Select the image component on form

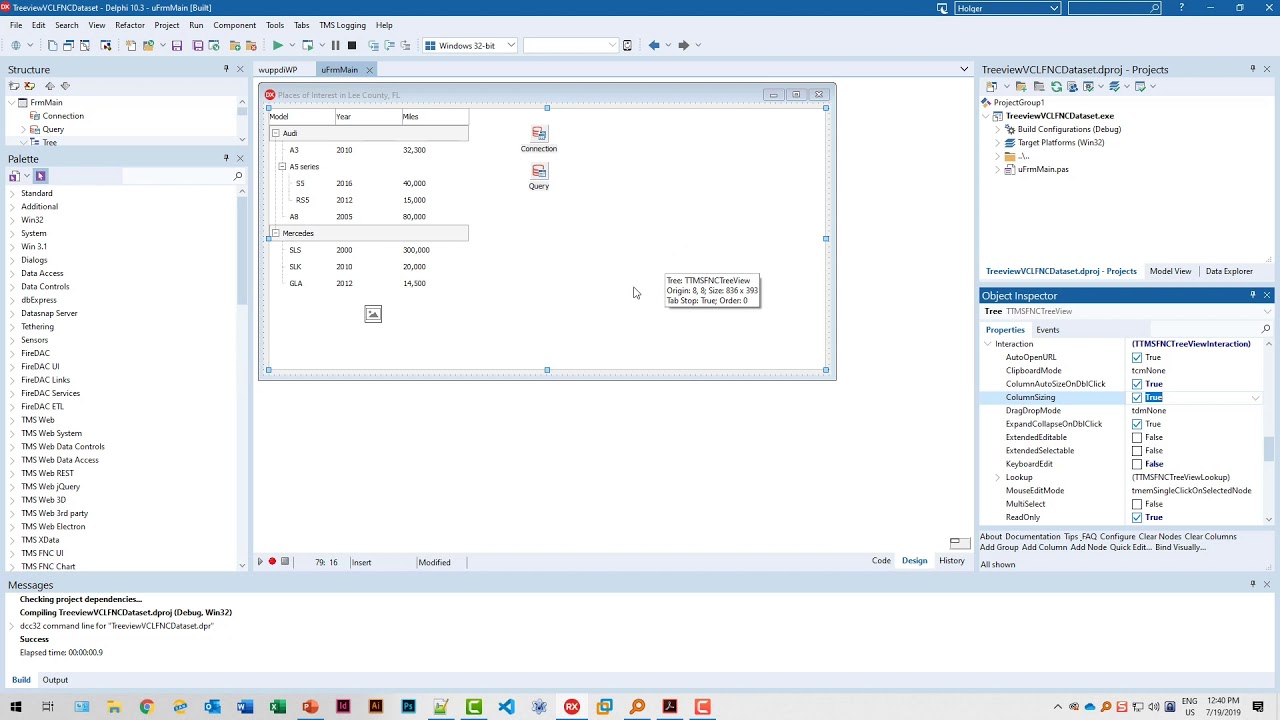[x=373, y=314]
